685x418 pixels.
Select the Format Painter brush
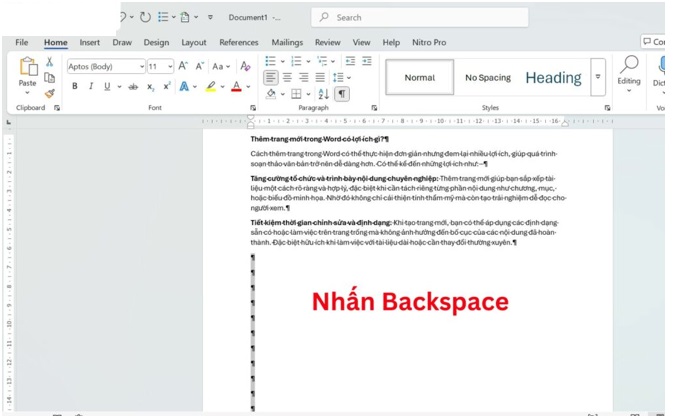(x=49, y=93)
